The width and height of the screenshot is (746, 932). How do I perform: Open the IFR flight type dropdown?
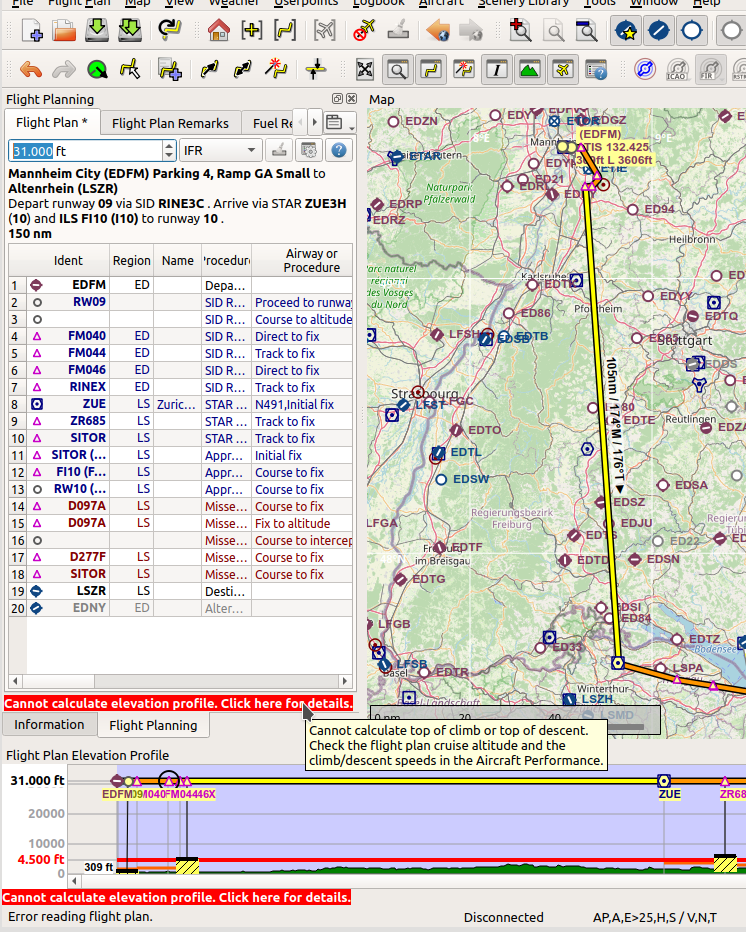click(220, 150)
